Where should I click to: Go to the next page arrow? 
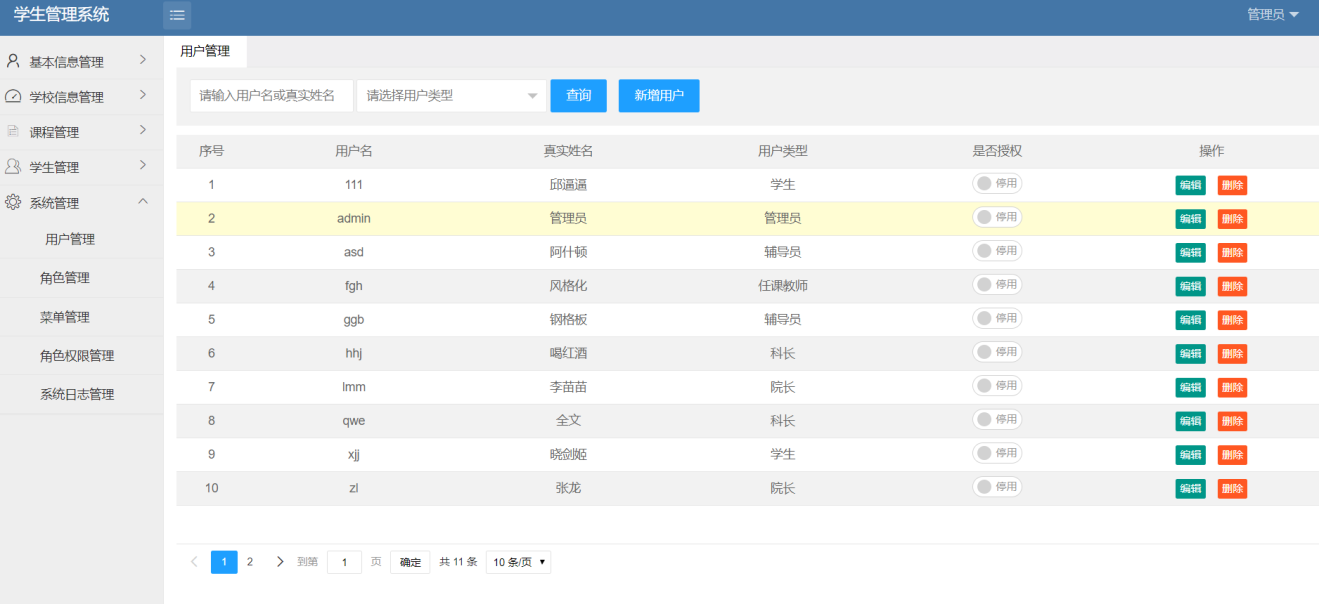tap(280, 562)
